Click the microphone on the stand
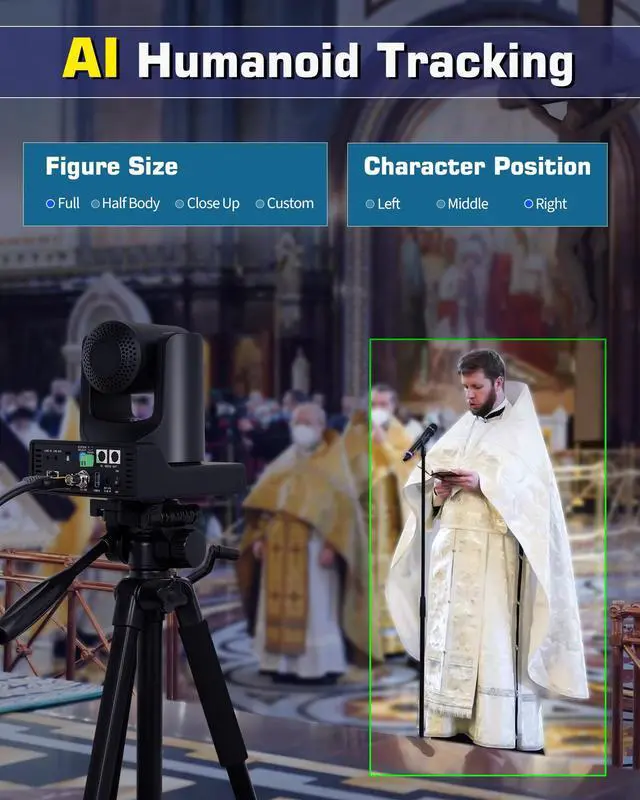Image resolution: width=640 pixels, height=800 pixels. coord(420,441)
